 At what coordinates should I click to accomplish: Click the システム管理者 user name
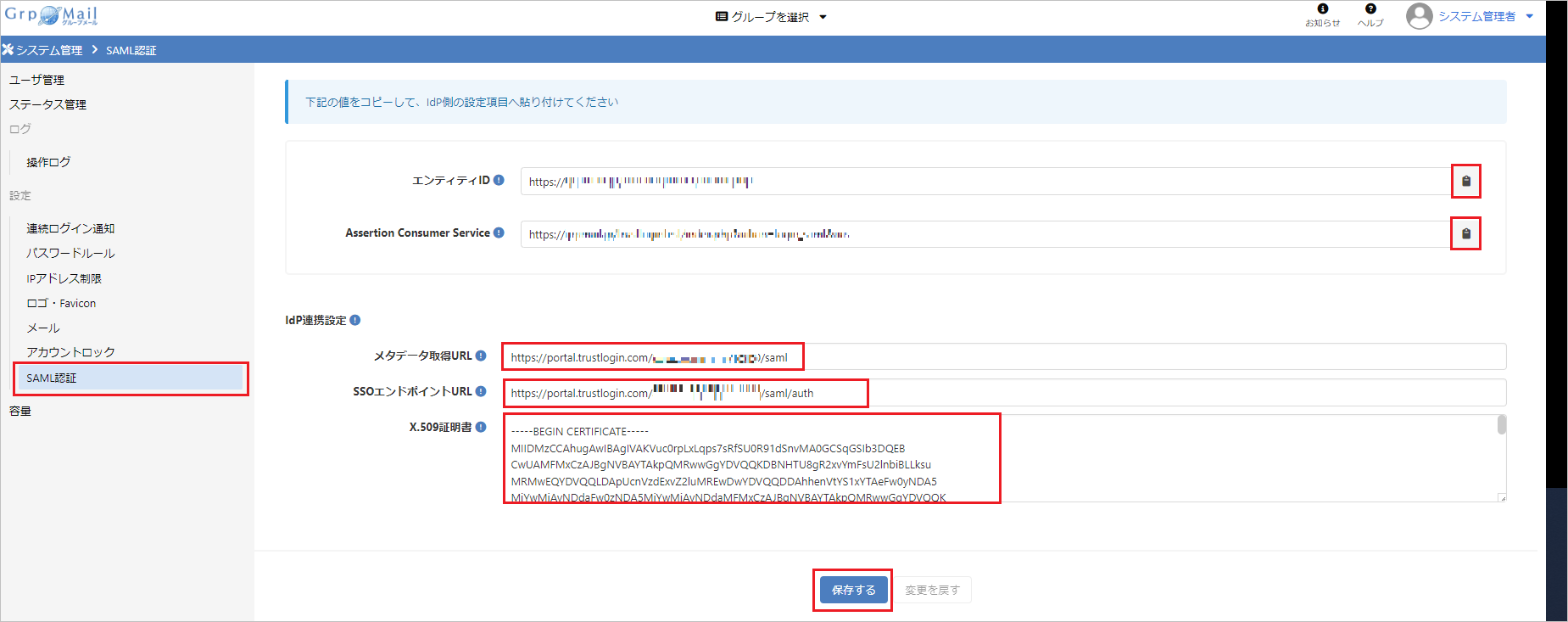click(1476, 16)
